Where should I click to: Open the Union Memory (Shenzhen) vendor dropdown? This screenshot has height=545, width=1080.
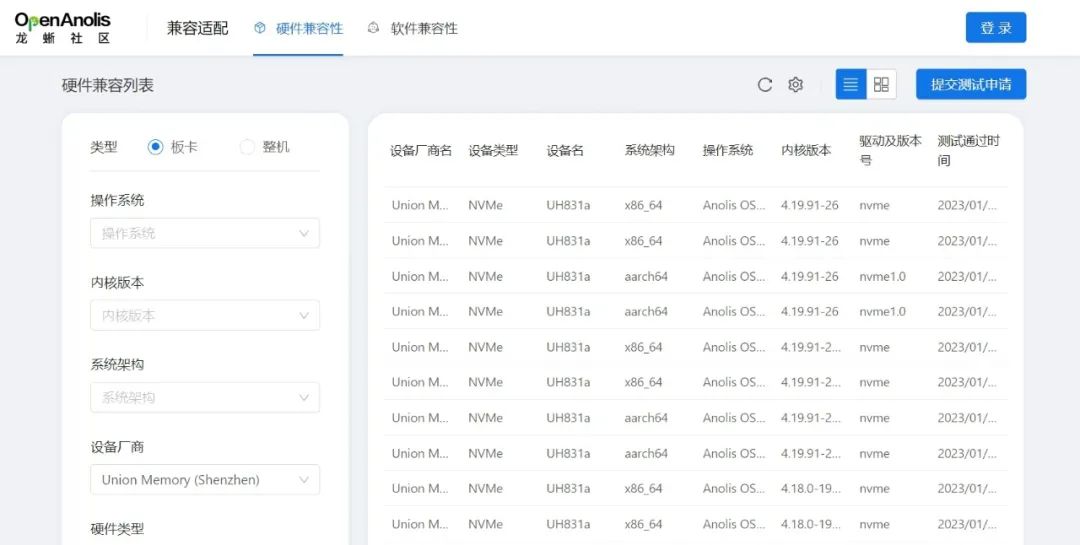pos(205,480)
